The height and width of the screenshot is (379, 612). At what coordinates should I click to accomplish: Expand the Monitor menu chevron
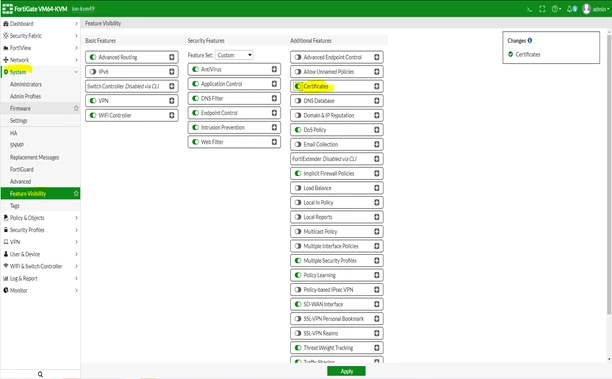tap(76, 290)
